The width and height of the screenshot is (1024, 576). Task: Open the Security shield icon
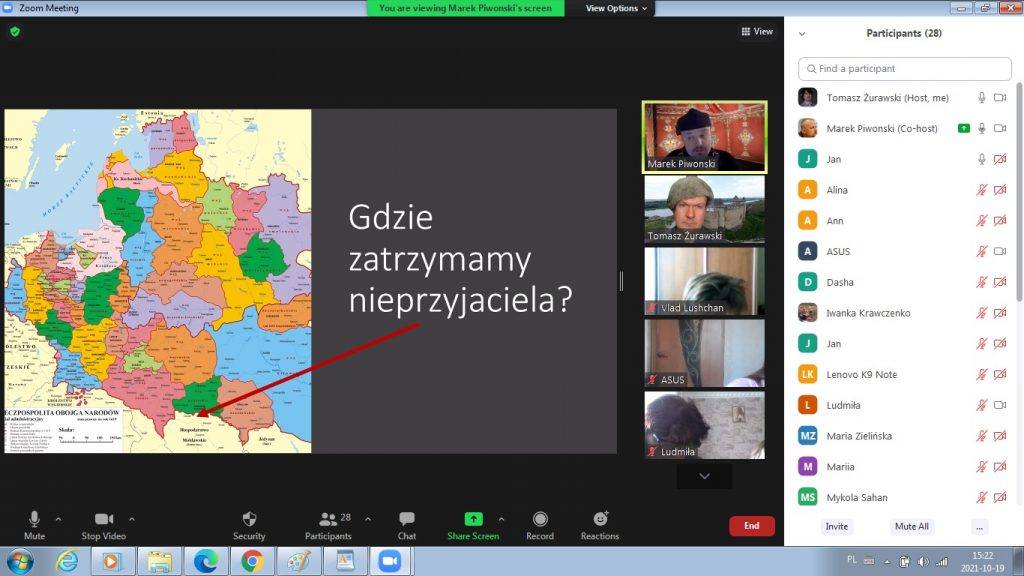[249, 519]
